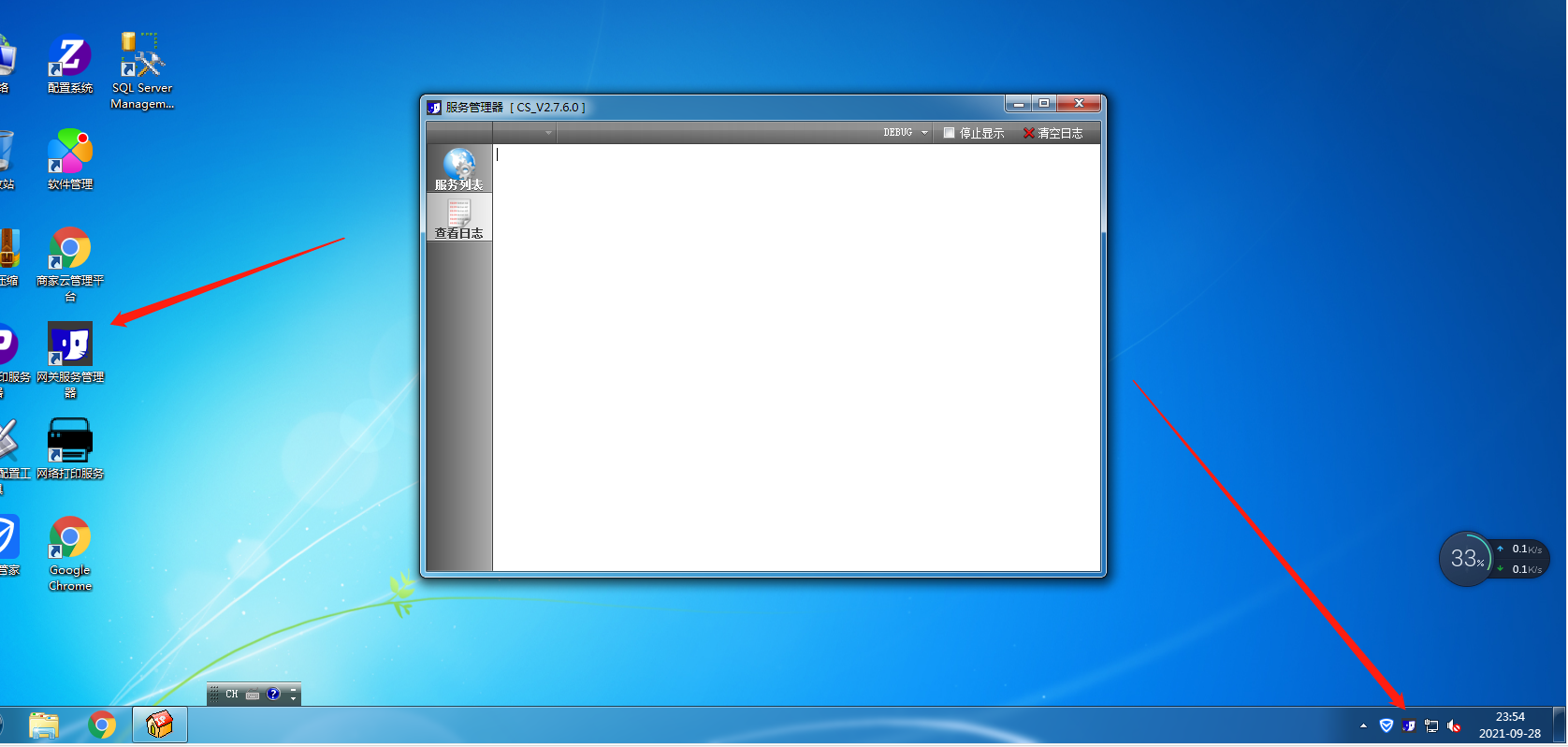Switch to the 查看日志 log view

pyautogui.click(x=458, y=217)
